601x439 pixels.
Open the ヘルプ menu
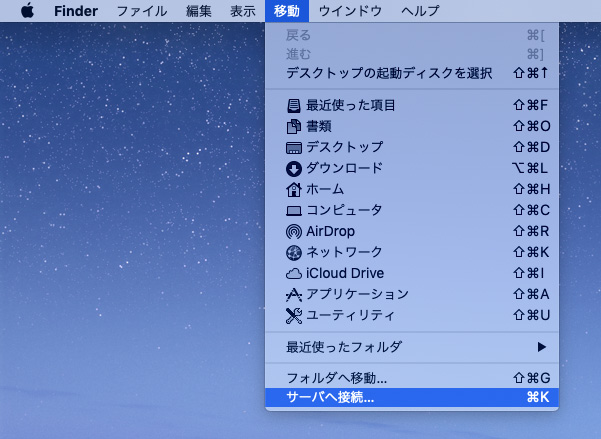coord(420,11)
